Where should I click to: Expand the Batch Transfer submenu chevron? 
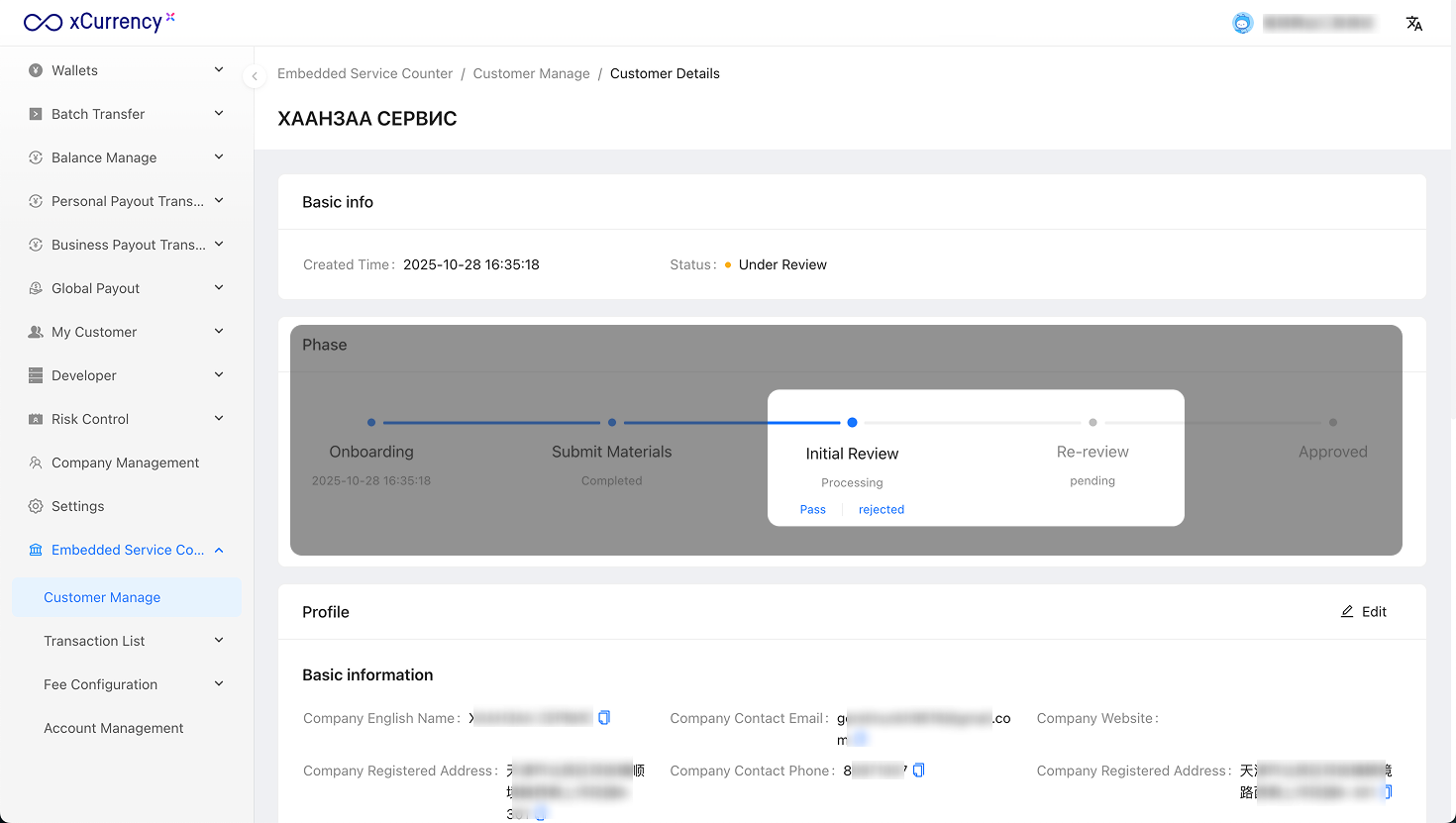point(219,114)
